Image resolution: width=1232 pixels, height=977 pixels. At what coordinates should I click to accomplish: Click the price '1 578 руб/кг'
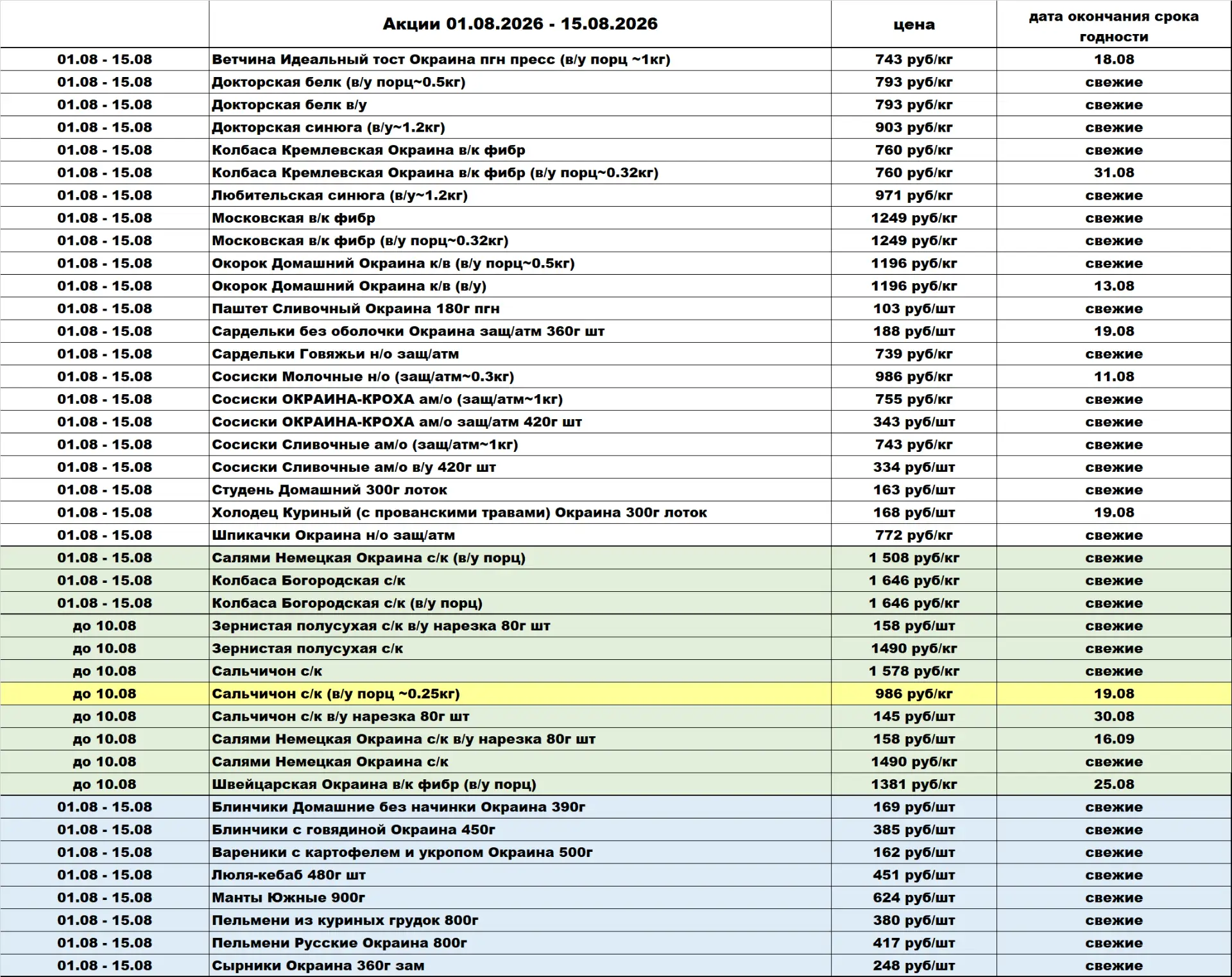(x=914, y=671)
